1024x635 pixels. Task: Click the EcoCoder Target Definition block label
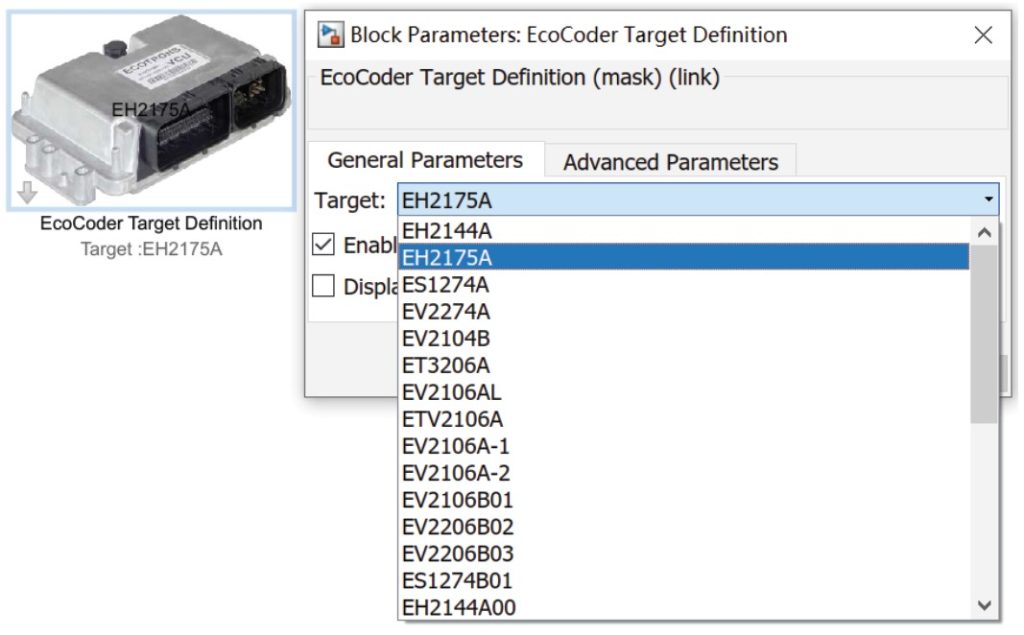click(151, 223)
